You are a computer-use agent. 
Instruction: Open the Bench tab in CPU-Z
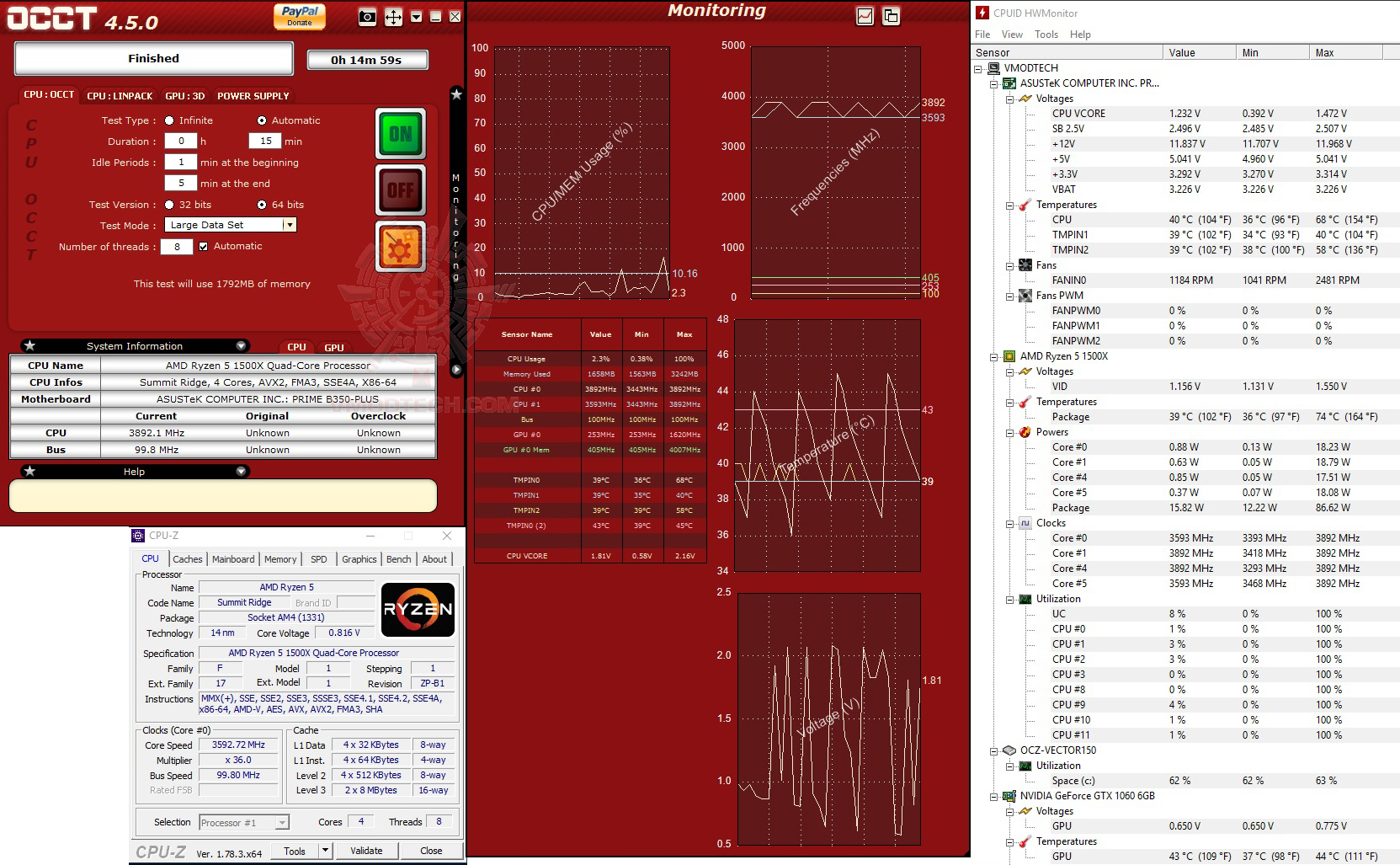pos(399,559)
